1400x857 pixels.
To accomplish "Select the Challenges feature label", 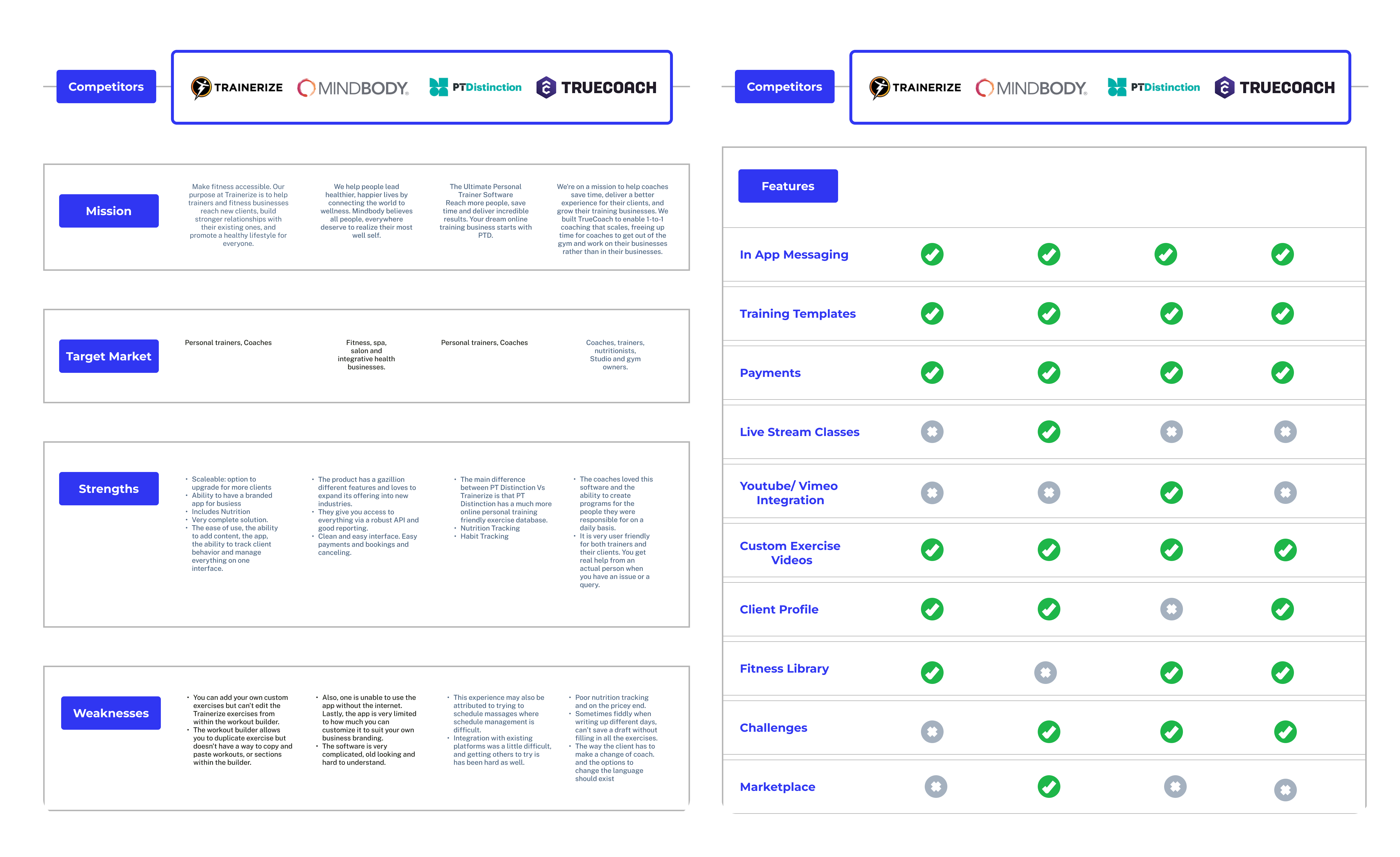I will coord(773,728).
